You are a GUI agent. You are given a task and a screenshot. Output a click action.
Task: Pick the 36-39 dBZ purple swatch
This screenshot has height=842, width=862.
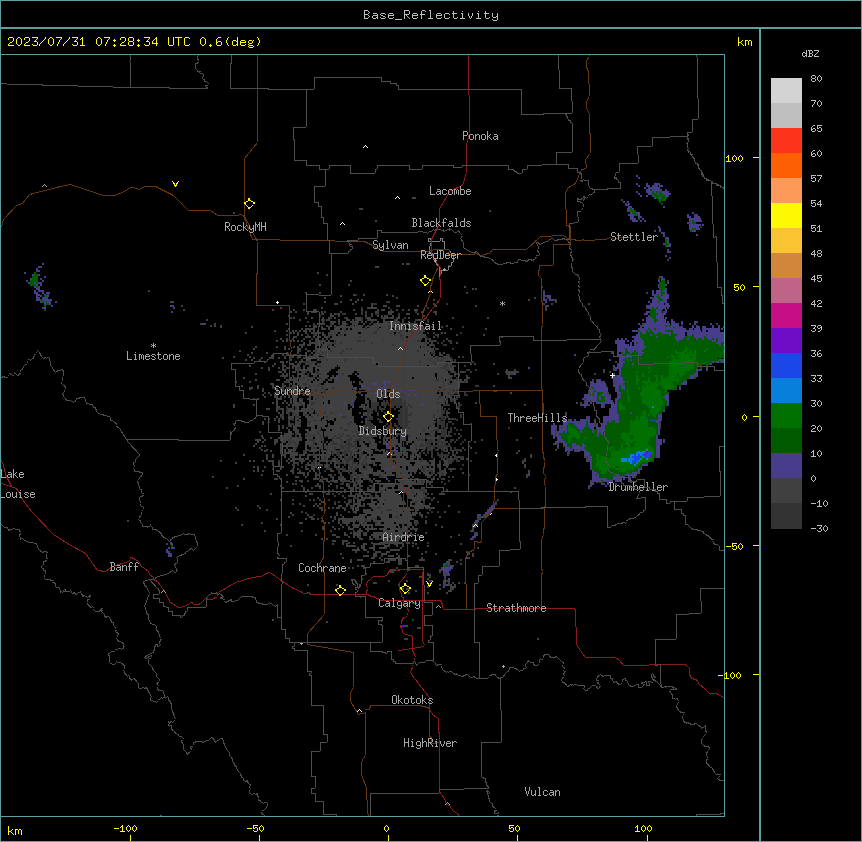coord(786,341)
